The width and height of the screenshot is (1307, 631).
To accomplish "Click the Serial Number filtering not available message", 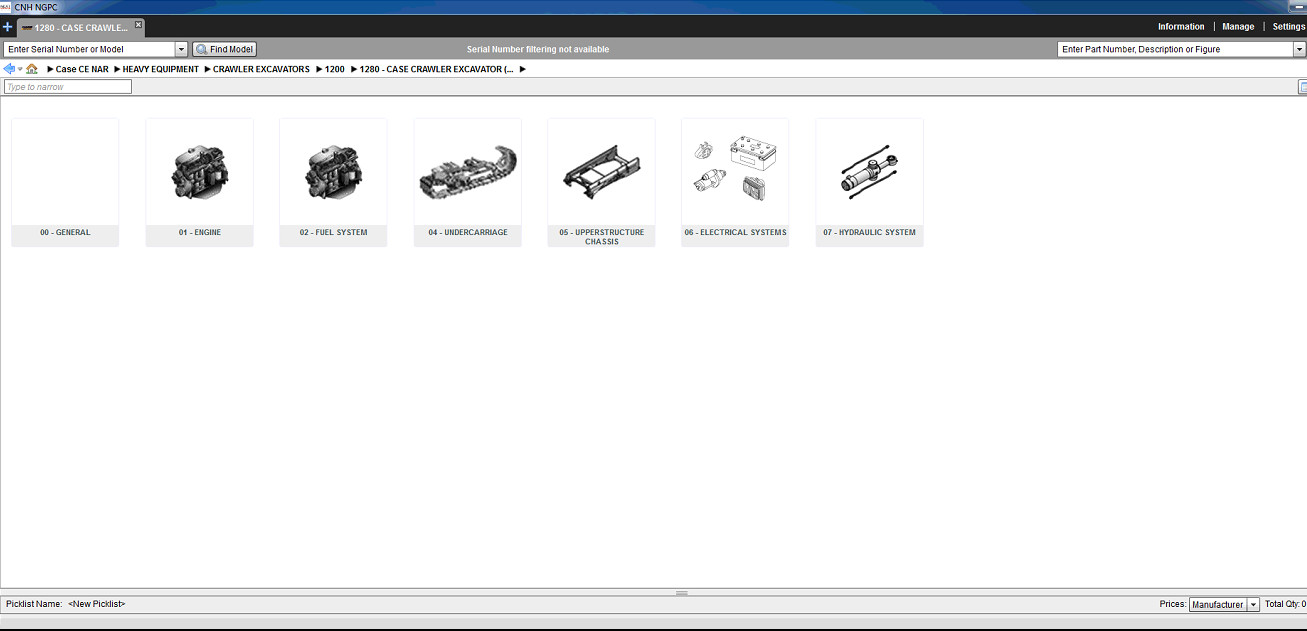I will click(x=538, y=49).
